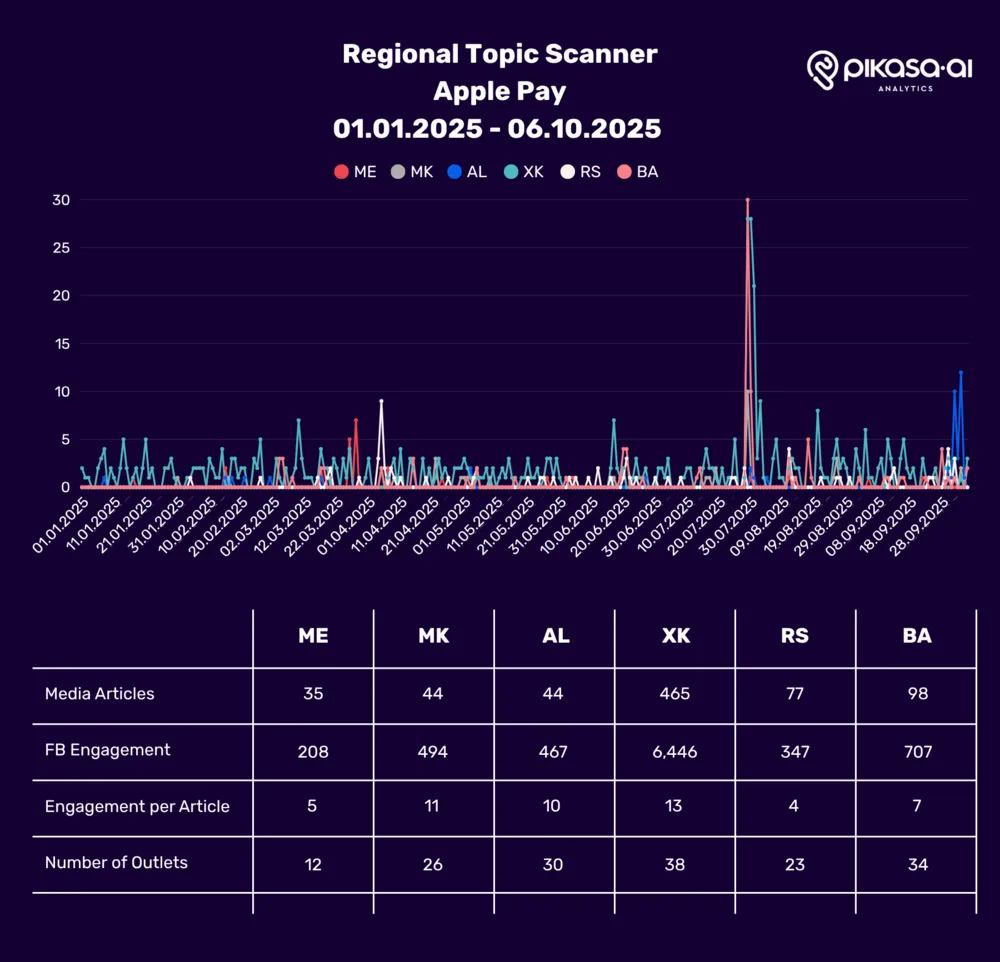The width and height of the screenshot is (1000, 962).
Task: Click the 01.01.2025 - 06.10.2025 date range
Action: [497, 128]
